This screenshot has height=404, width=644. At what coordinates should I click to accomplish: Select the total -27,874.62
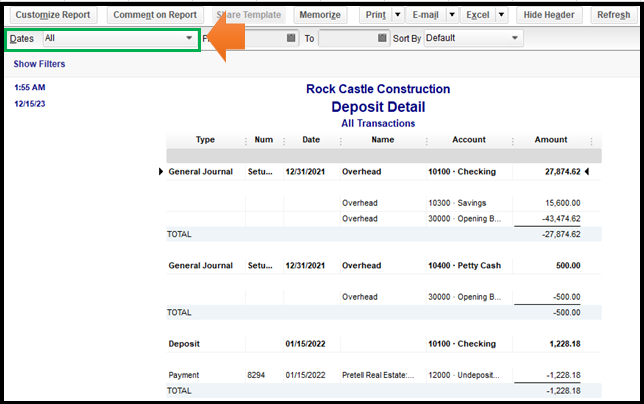click(x=561, y=234)
